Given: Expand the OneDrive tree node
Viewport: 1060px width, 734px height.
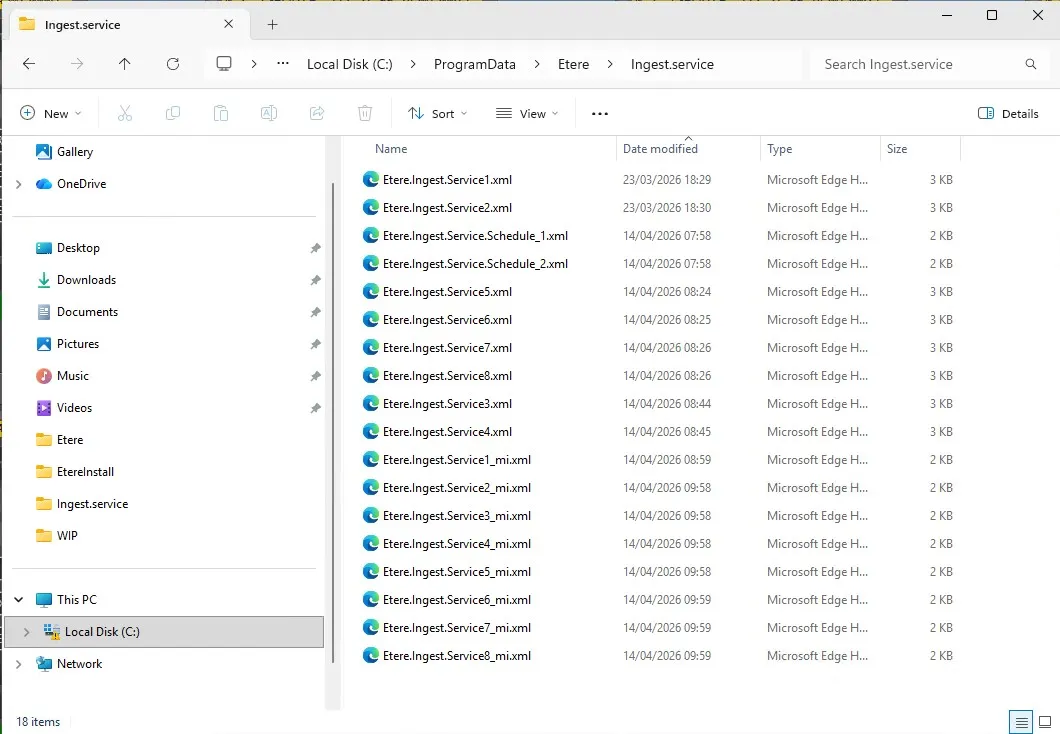Looking at the screenshot, I should tap(18, 184).
